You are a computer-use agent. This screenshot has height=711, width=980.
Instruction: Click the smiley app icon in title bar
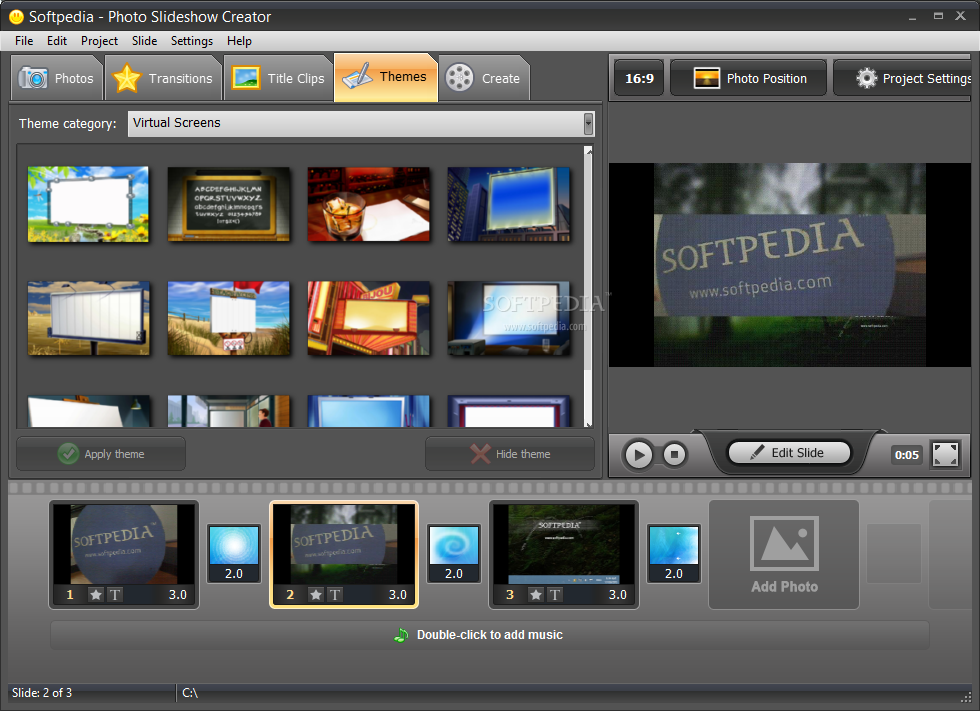16,17
